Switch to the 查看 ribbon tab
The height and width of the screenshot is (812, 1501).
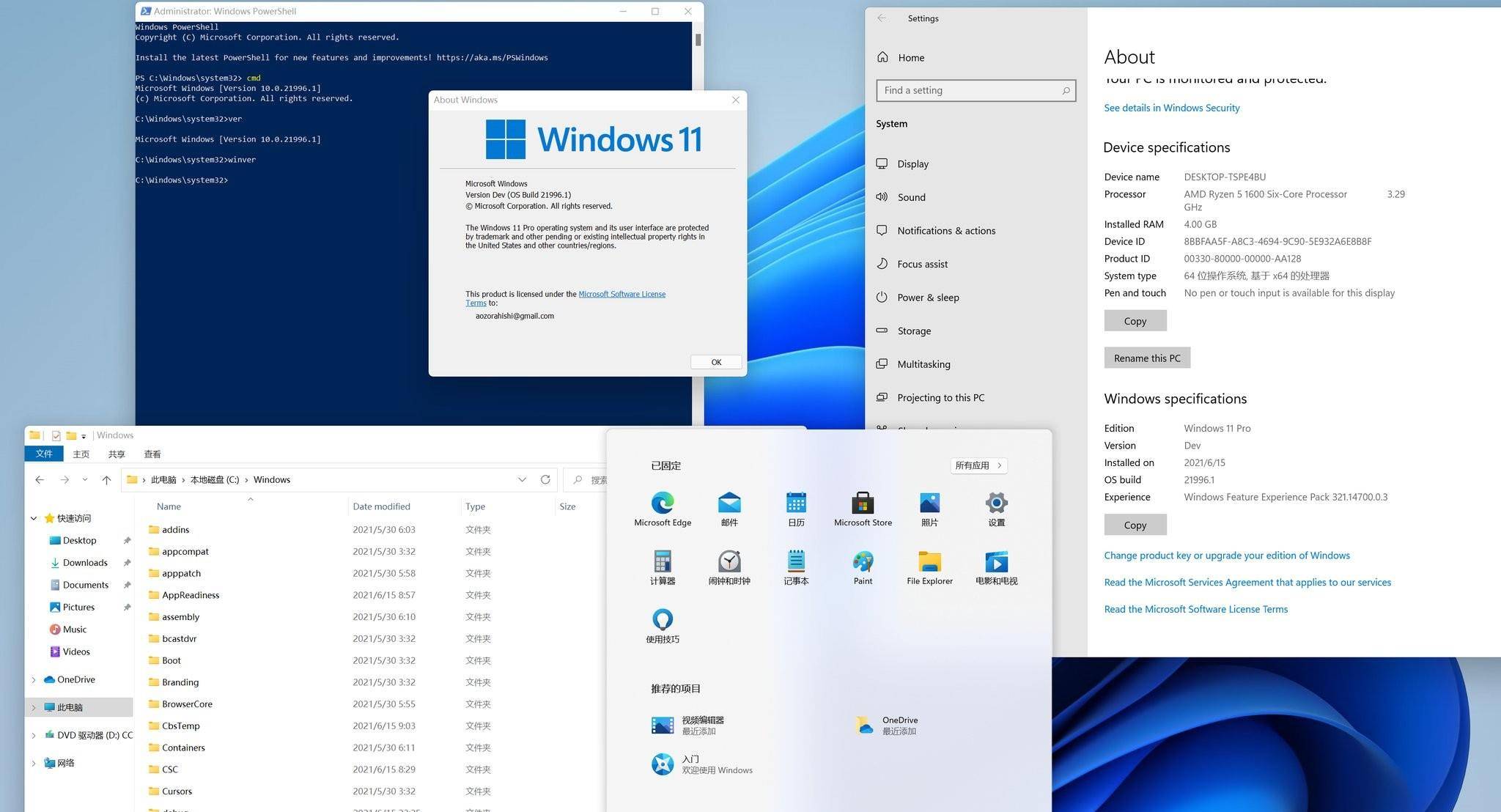point(152,454)
